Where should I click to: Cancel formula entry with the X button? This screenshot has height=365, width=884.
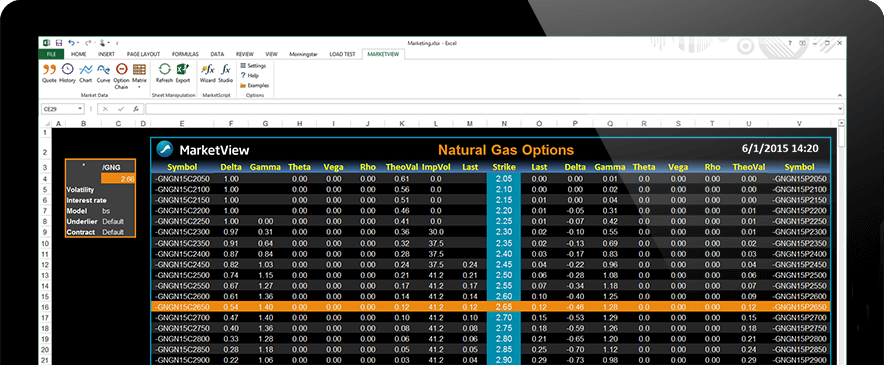105,109
